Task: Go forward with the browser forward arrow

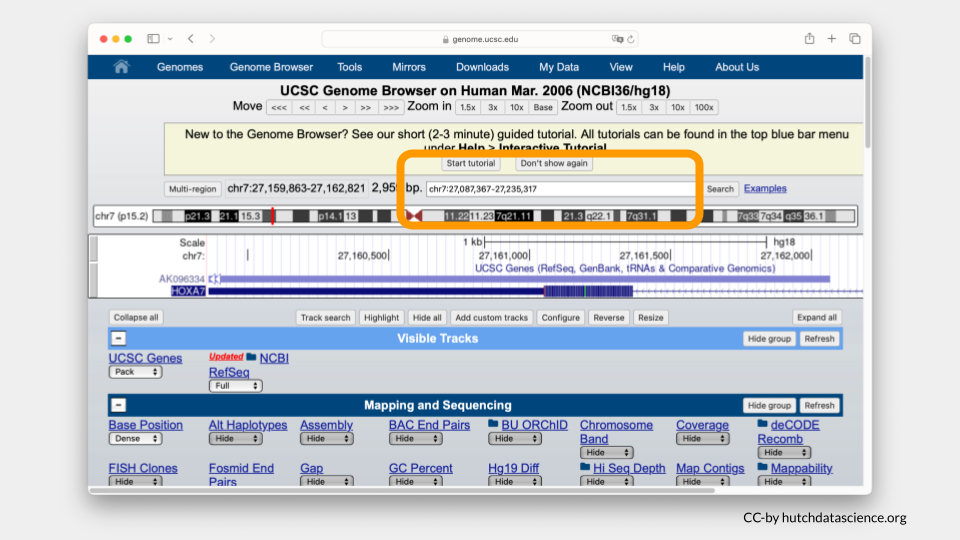Action: point(212,39)
